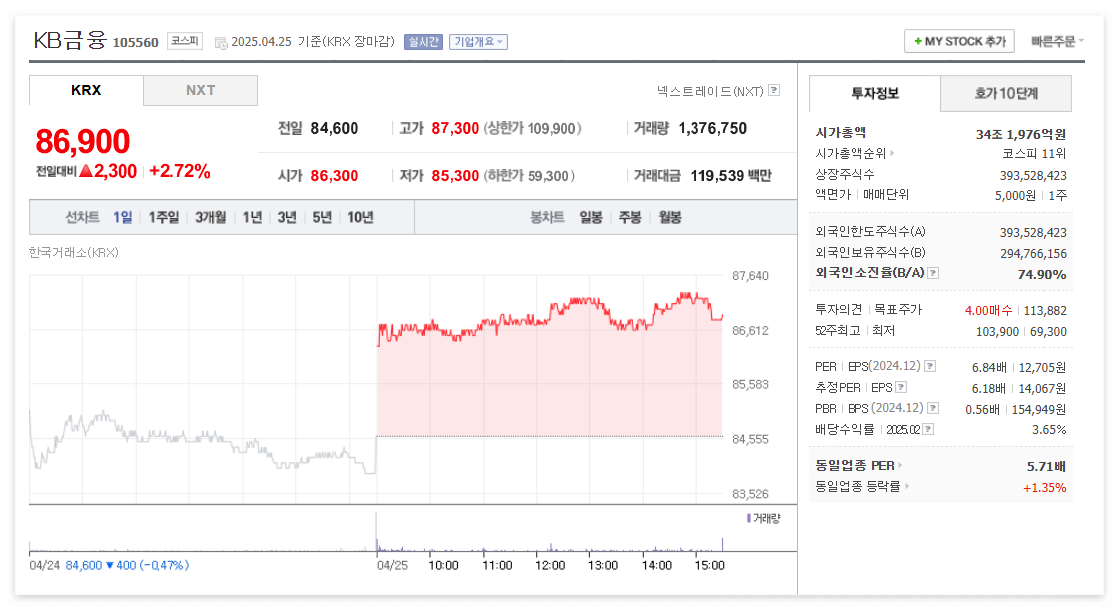Open the PBR | BPS(2024.12) help icon
Image resolution: width=1119 pixels, height=610 pixels.
coord(934,409)
